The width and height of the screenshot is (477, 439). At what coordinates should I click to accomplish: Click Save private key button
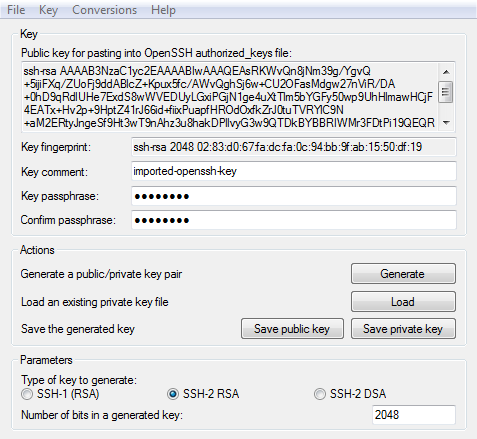tap(403, 329)
